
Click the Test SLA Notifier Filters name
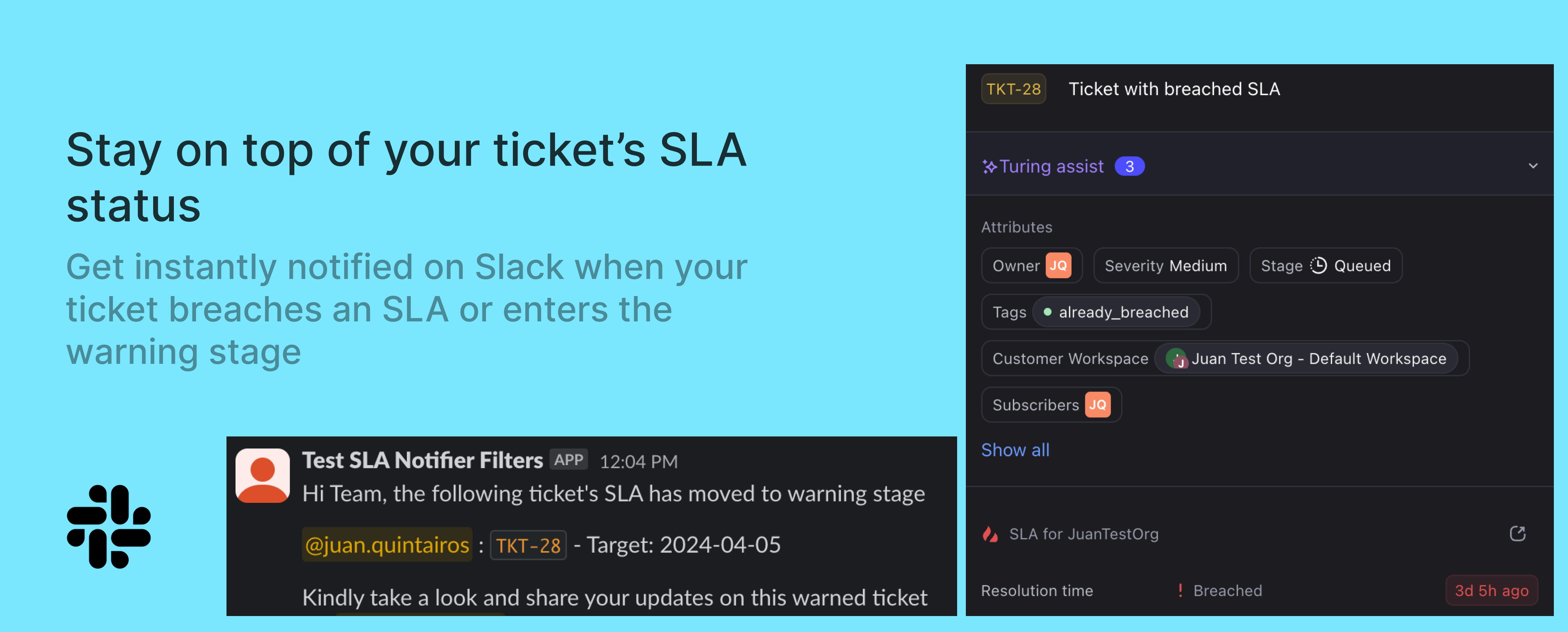pyautogui.click(x=422, y=460)
